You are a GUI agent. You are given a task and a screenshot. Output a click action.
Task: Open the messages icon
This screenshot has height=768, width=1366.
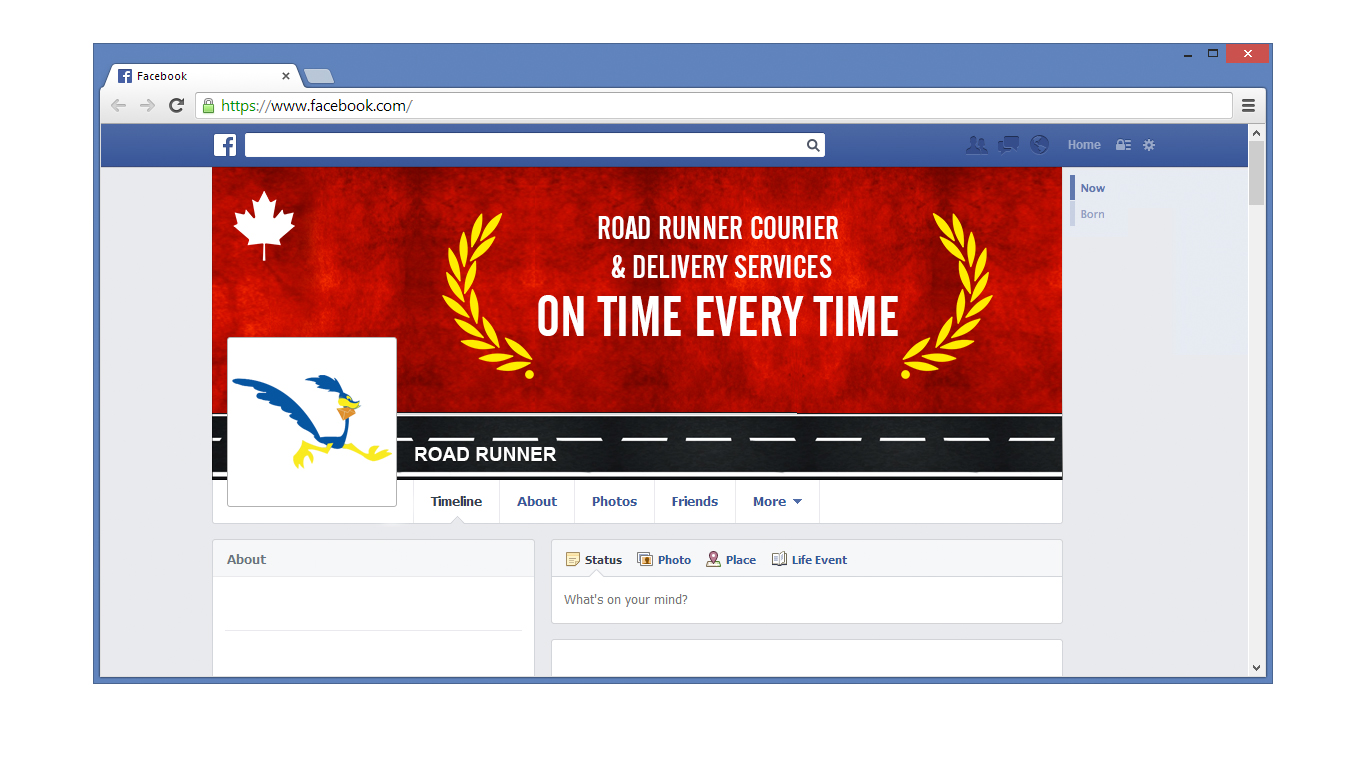[x=1008, y=145]
